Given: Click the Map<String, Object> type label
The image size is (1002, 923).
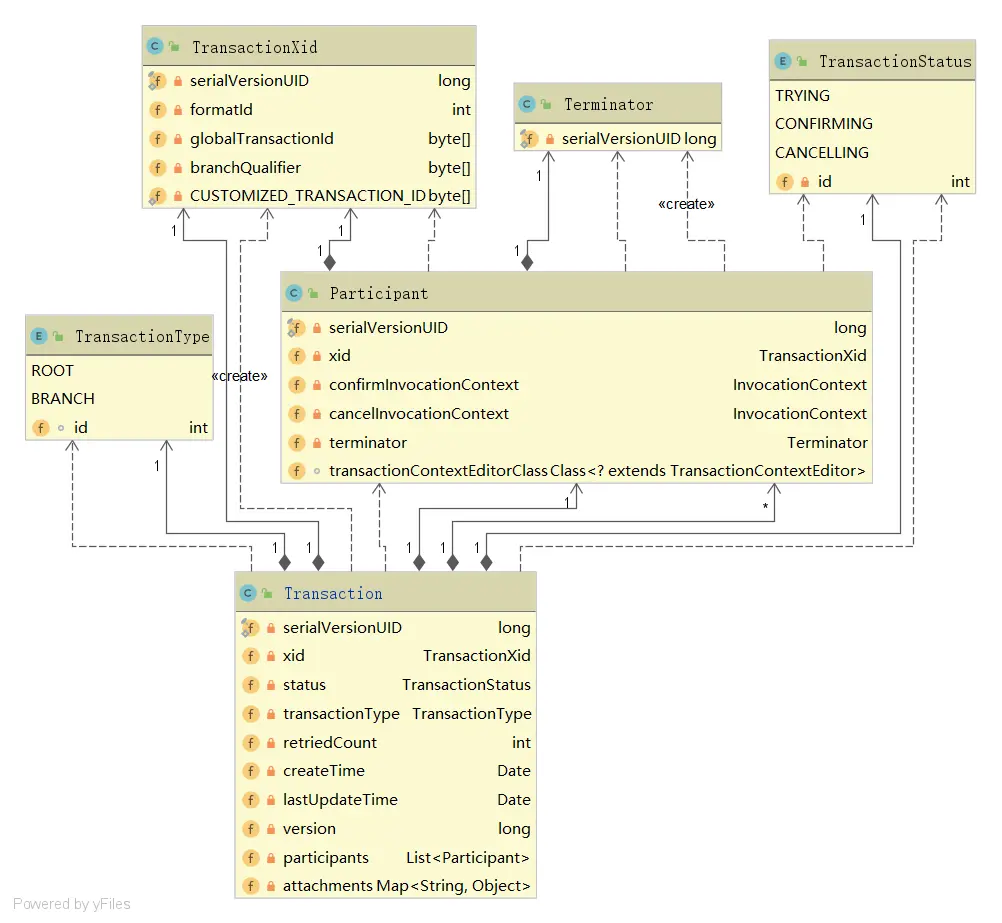Looking at the screenshot, I should tap(454, 886).
